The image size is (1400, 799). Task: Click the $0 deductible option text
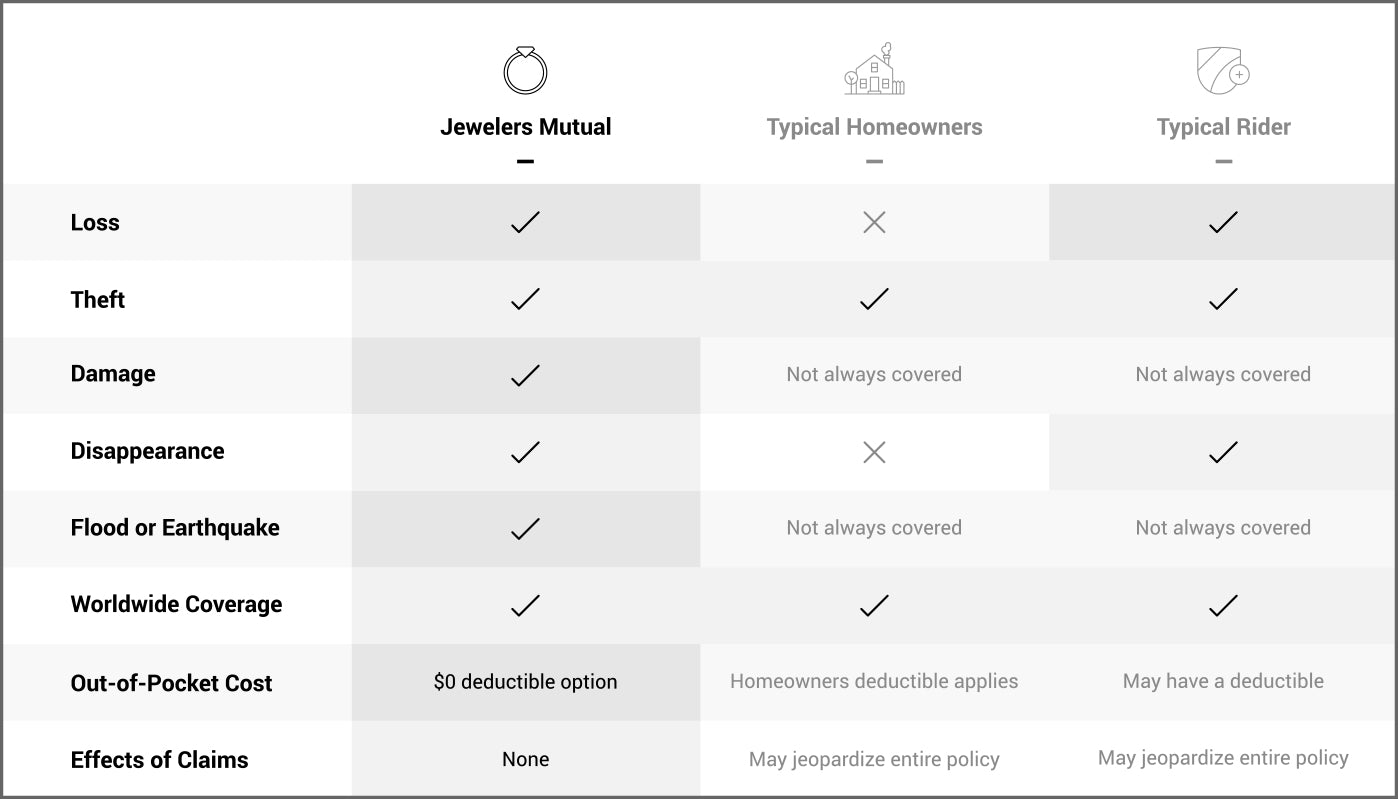point(525,682)
